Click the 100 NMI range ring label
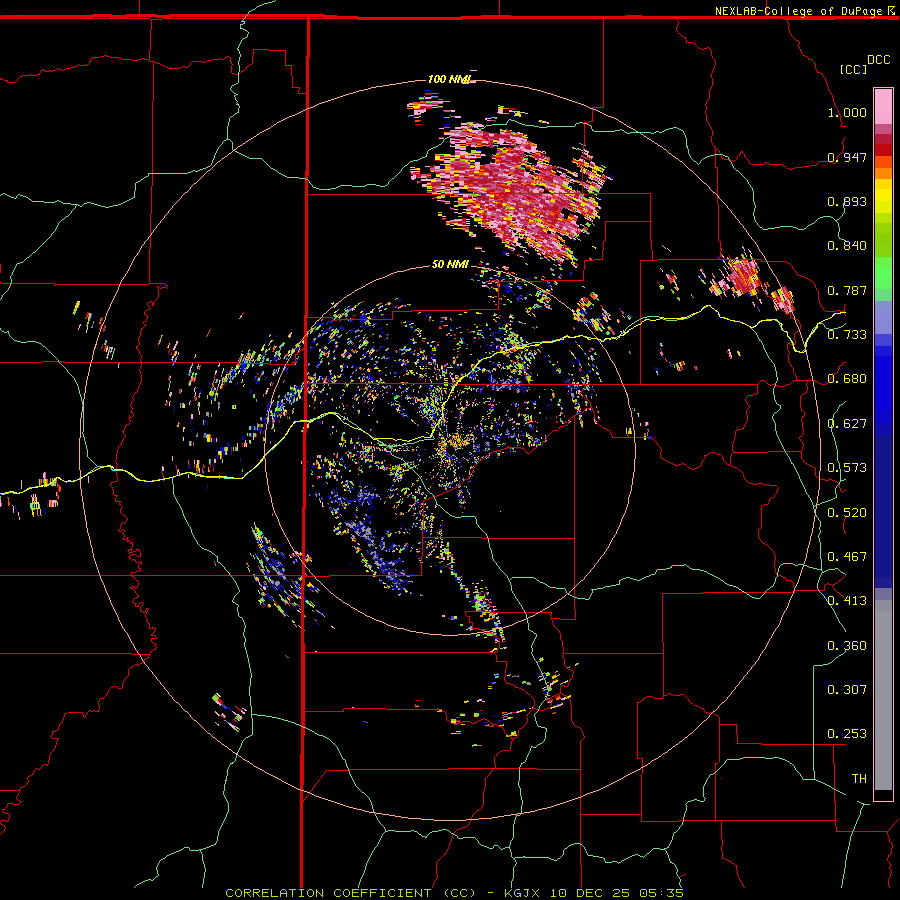The height and width of the screenshot is (900, 900). (x=449, y=79)
